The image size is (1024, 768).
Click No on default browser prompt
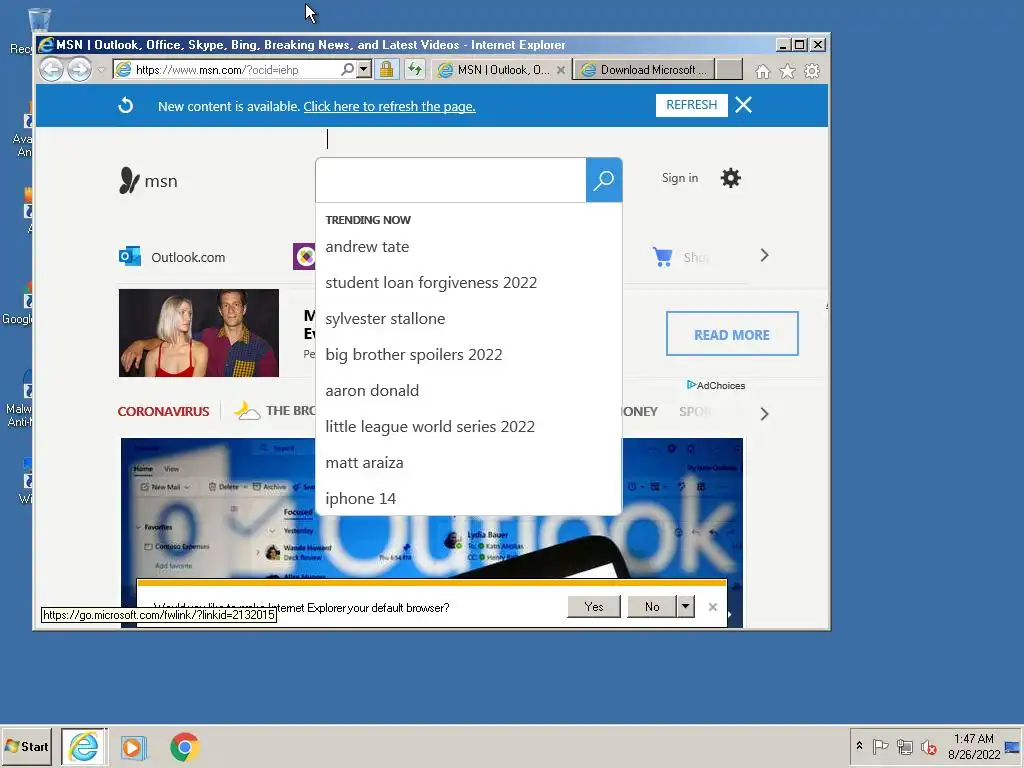coord(652,607)
